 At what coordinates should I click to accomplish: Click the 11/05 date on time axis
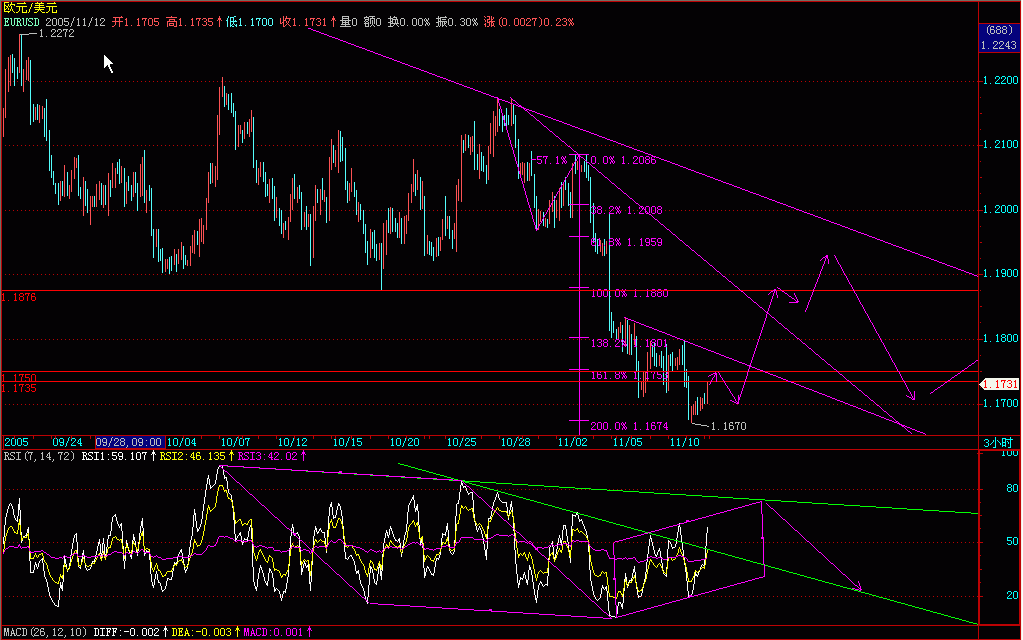click(x=628, y=442)
